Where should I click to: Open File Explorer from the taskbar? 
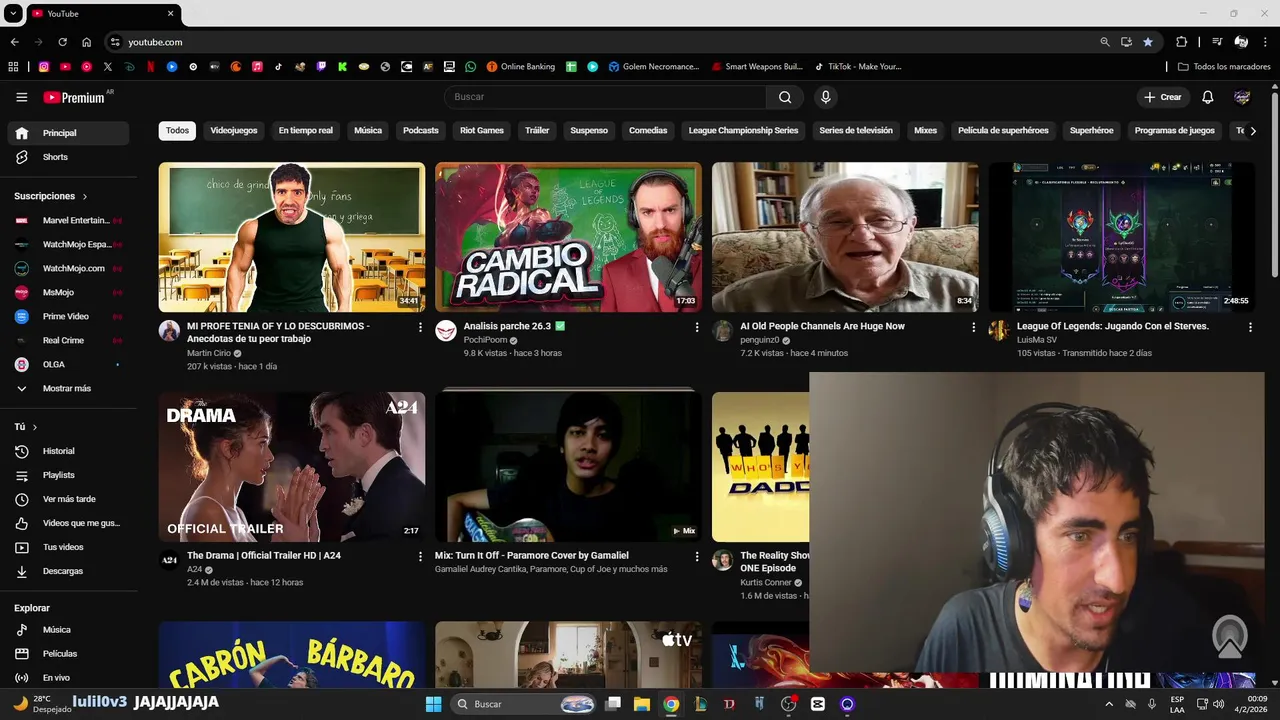click(642, 704)
